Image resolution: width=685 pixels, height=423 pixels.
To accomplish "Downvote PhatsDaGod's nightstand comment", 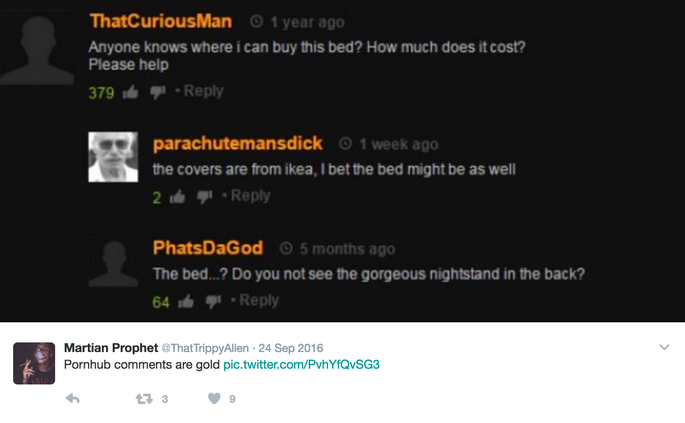I will tap(213, 302).
